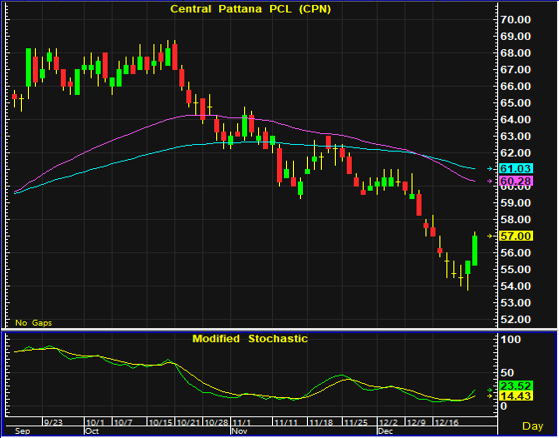Click the large green candle near 9/23
Screen dimensions: 559x438
29,67
